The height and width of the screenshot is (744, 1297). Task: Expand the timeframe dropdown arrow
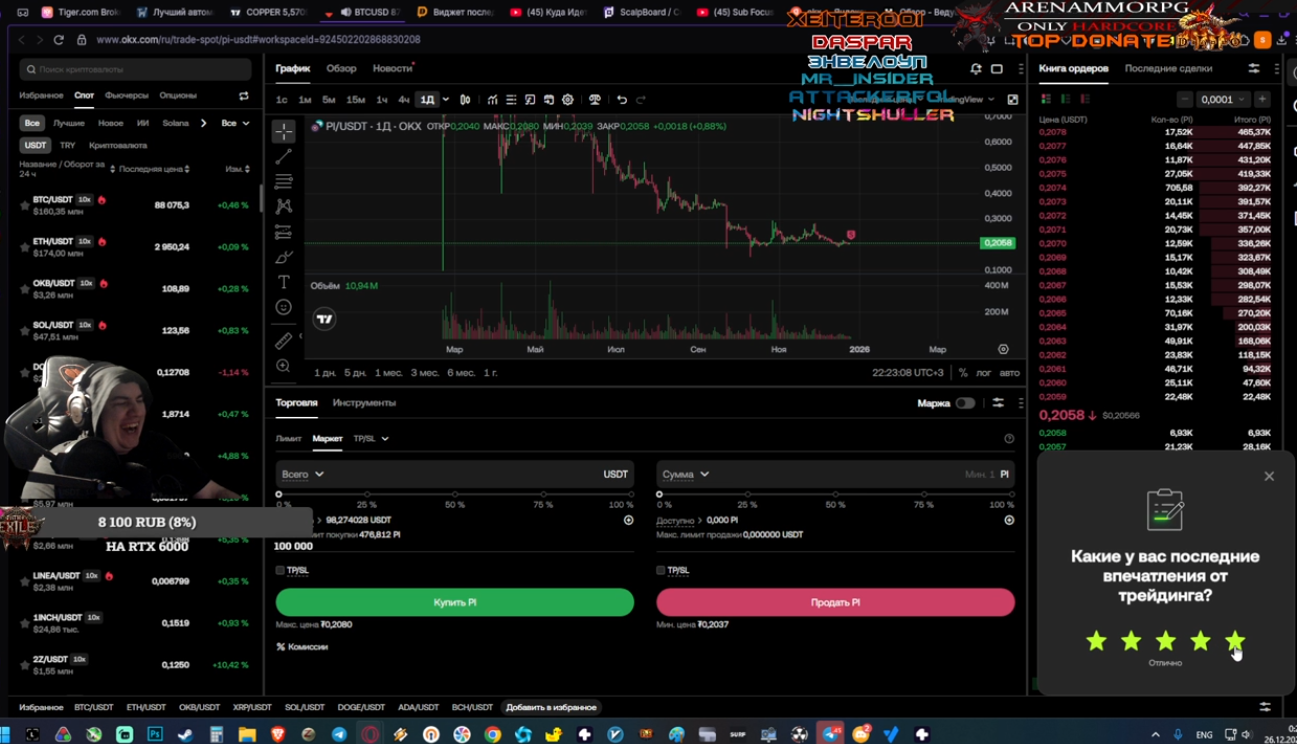click(446, 100)
